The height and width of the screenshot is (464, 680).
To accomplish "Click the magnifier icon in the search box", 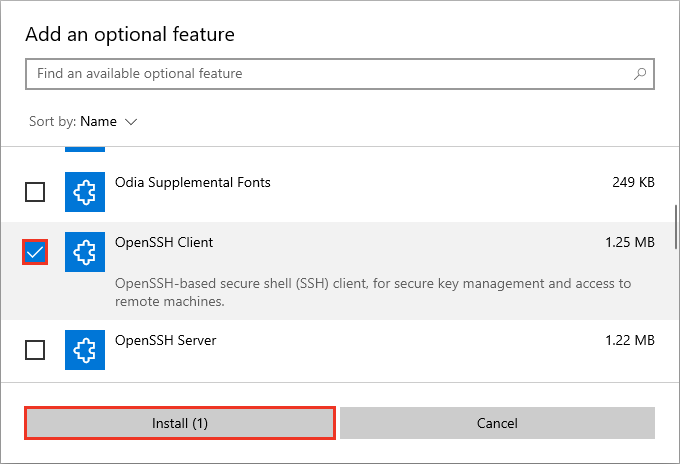I will pos(640,74).
